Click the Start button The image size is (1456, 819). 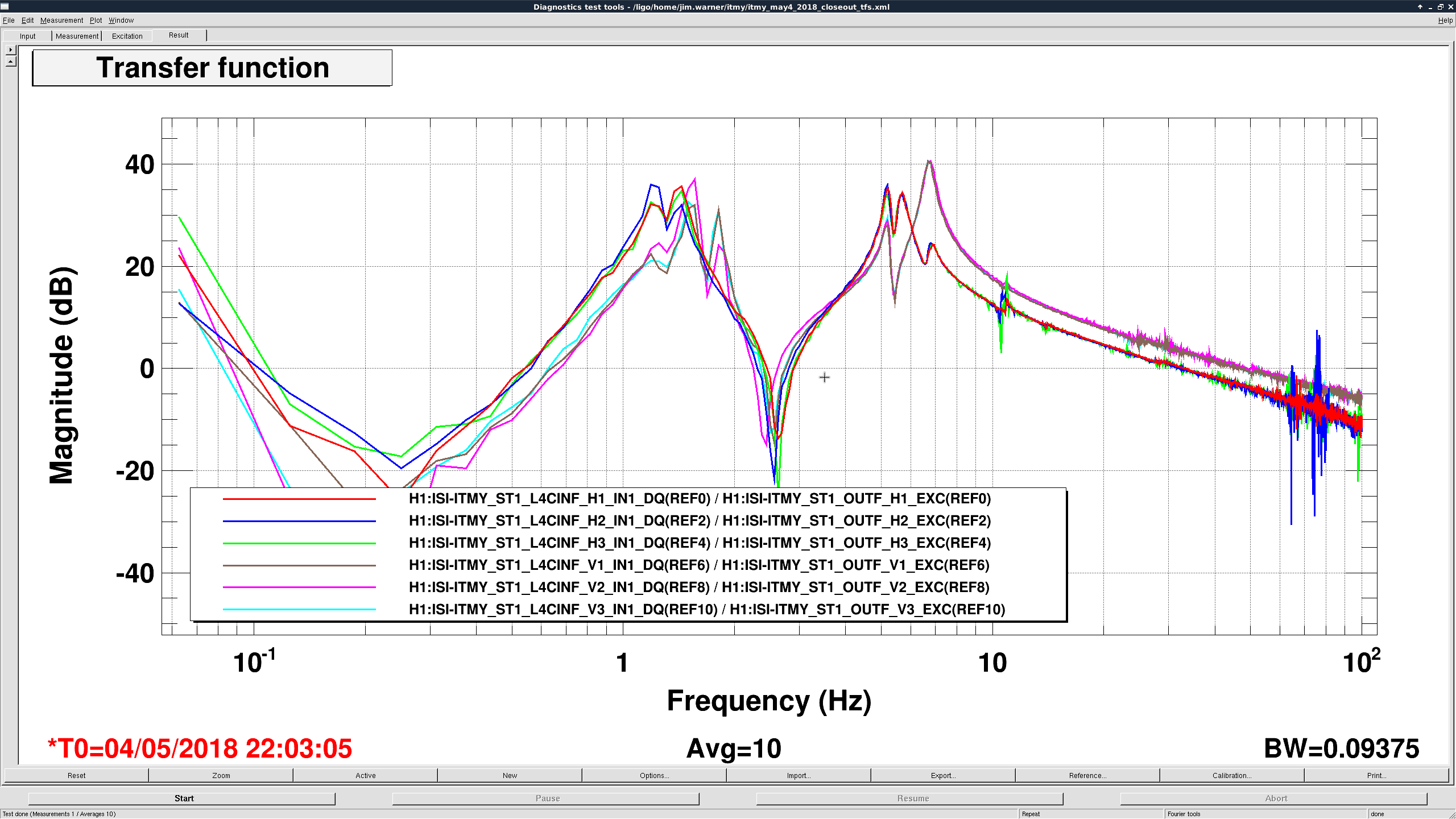coord(183,799)
